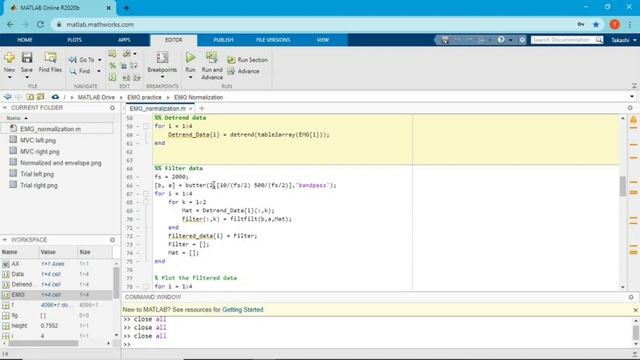This screenshot has height=360, width=640.
Task: Click the Help question mark icon
Action: 501,40
